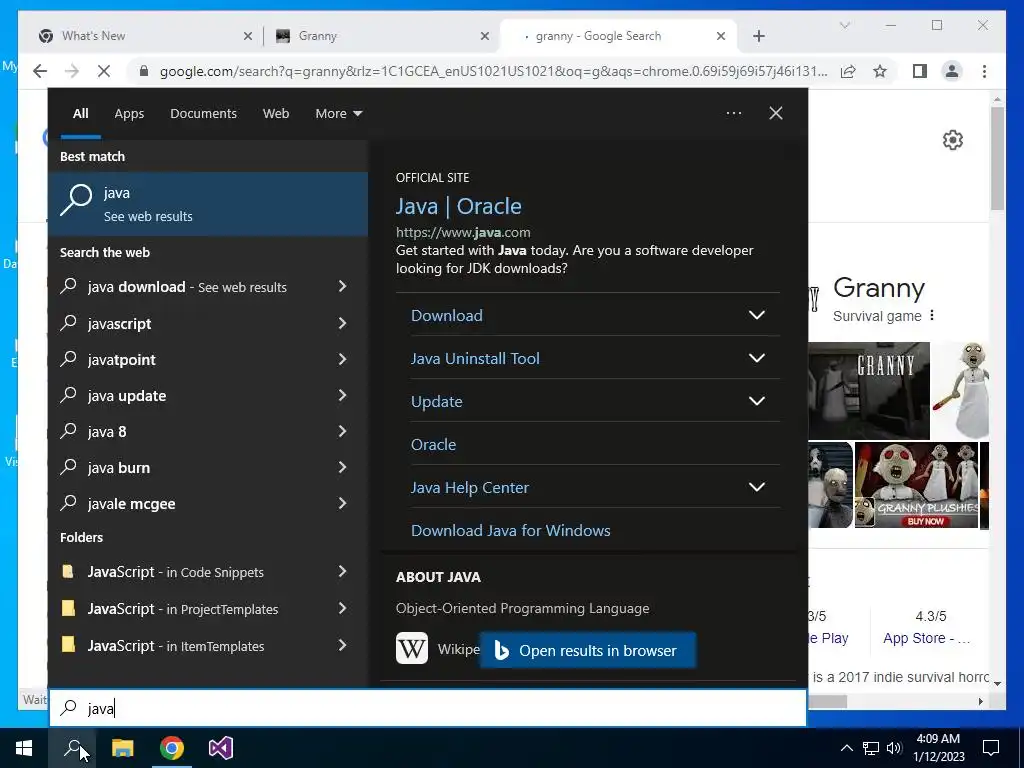Open the Windows Start menu

24,748
